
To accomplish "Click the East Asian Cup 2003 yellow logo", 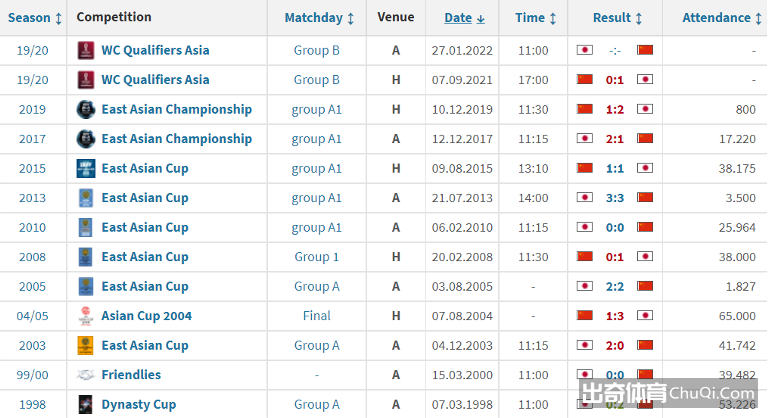I will (x=86, y=345).
